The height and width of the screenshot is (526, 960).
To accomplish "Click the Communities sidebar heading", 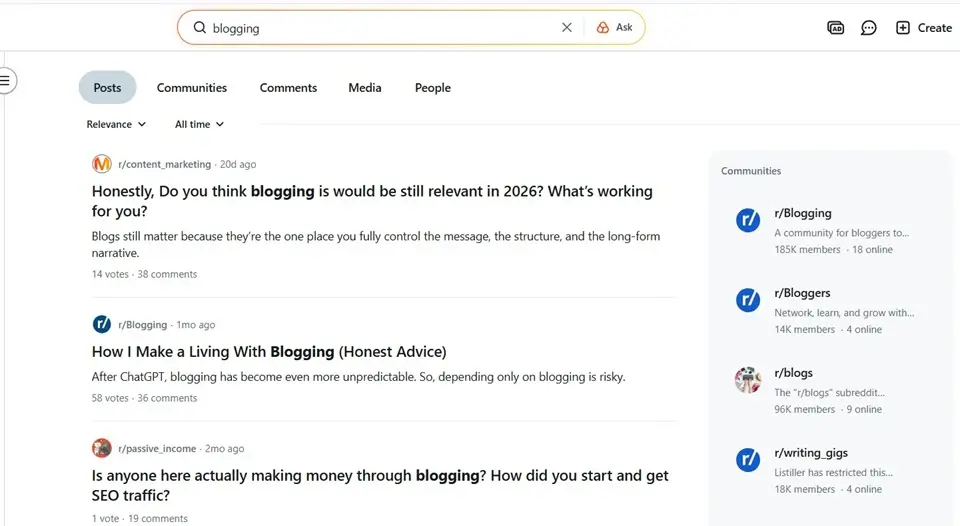I will [x=751, y=171].
